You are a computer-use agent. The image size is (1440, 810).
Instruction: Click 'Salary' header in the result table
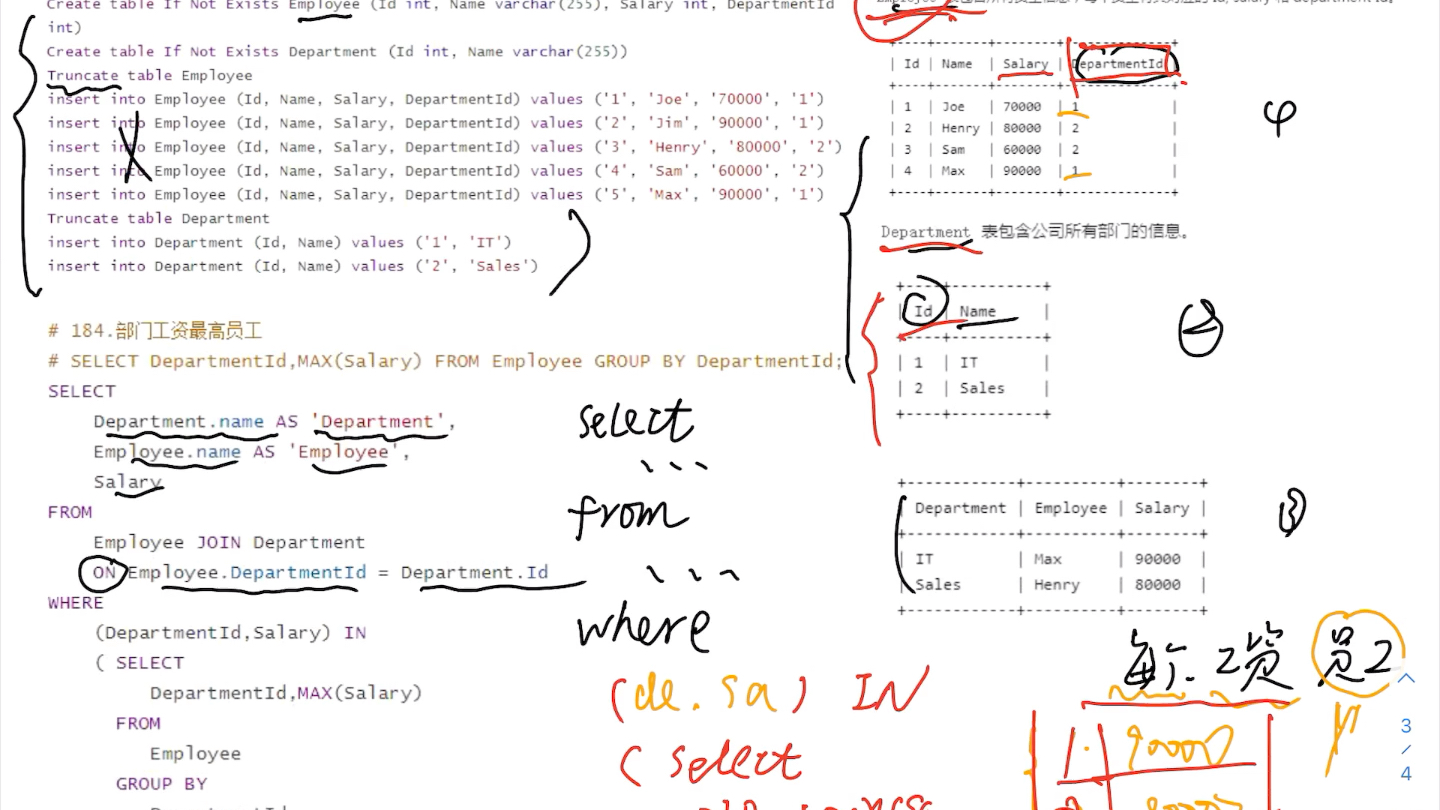coord(1162,508)
